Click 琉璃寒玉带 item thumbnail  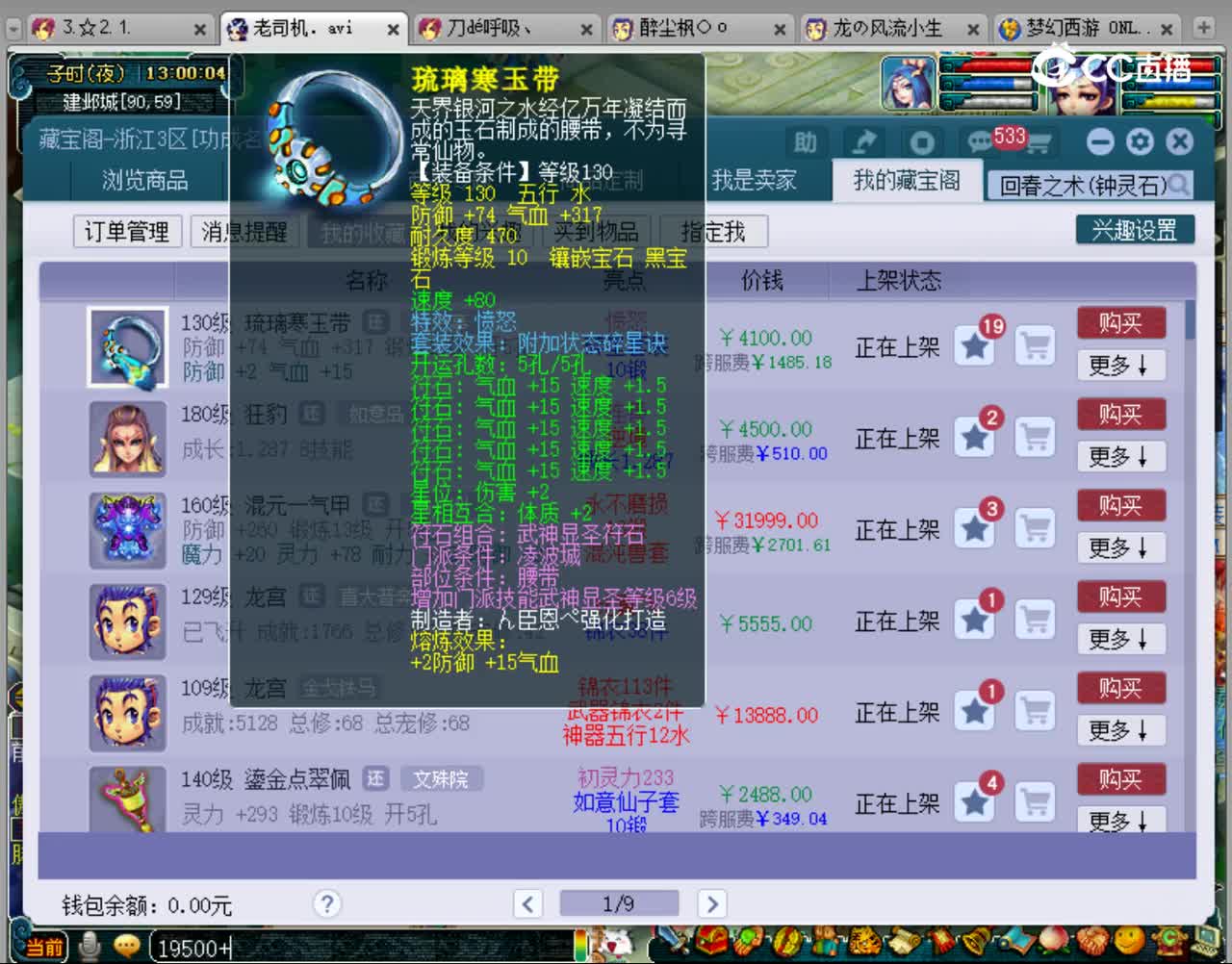(x=128, y=347)
